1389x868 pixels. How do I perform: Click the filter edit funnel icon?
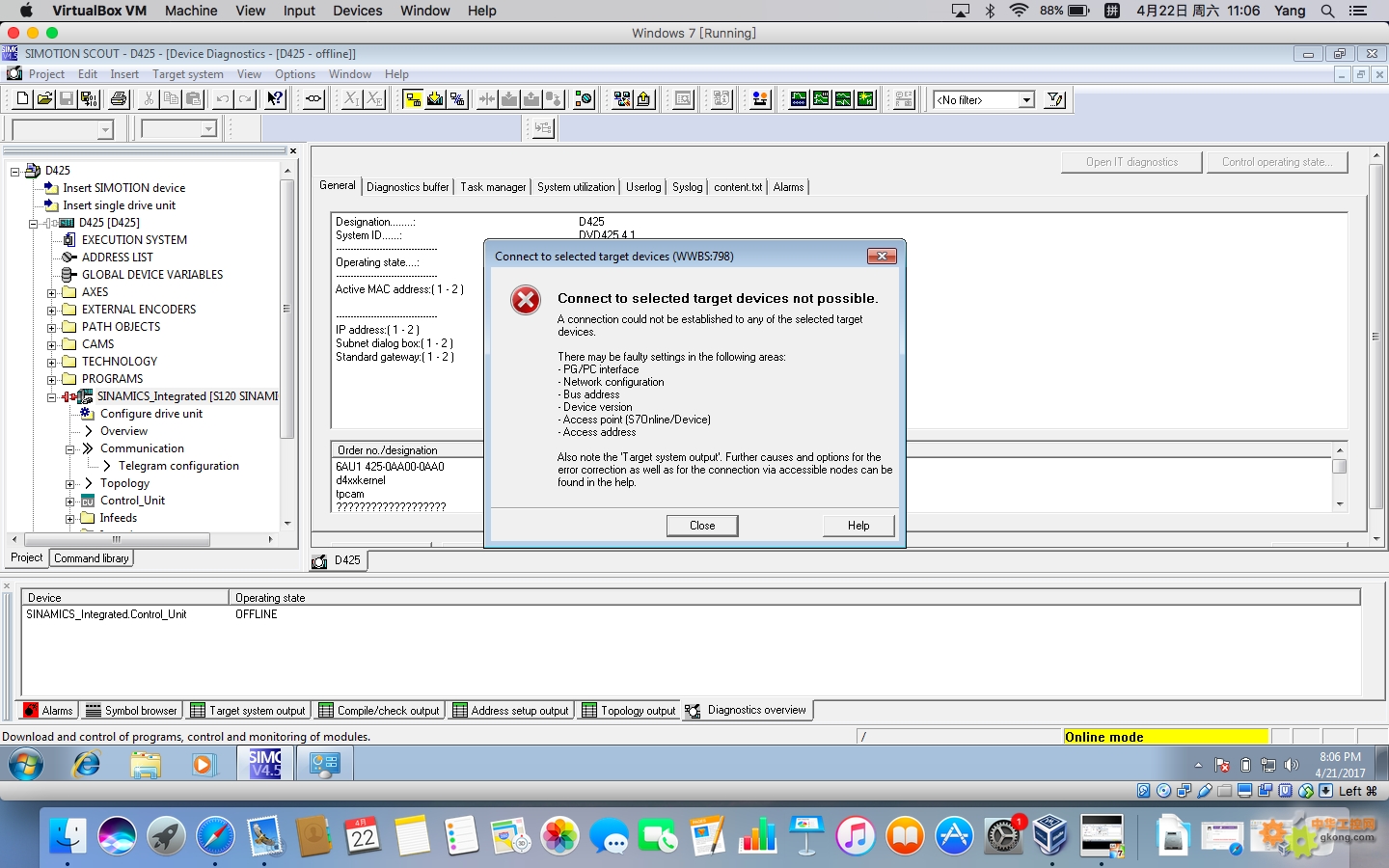pyautogui.click(x=1055, y=98)
